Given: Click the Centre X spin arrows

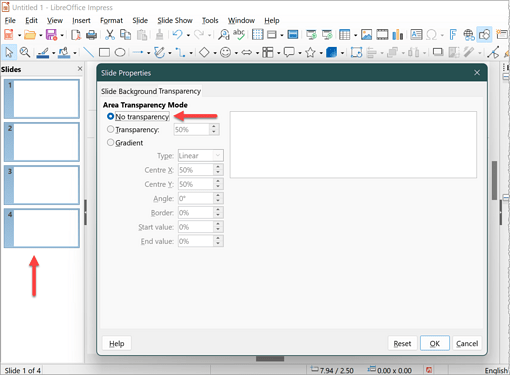Looking at the screenshot, I should [x=218, y=170].
